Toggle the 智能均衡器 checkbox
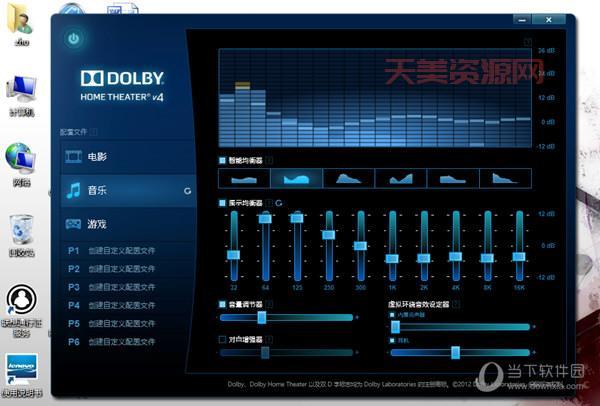Viewport: 600px width, 406px height. [x=222, y=160]
